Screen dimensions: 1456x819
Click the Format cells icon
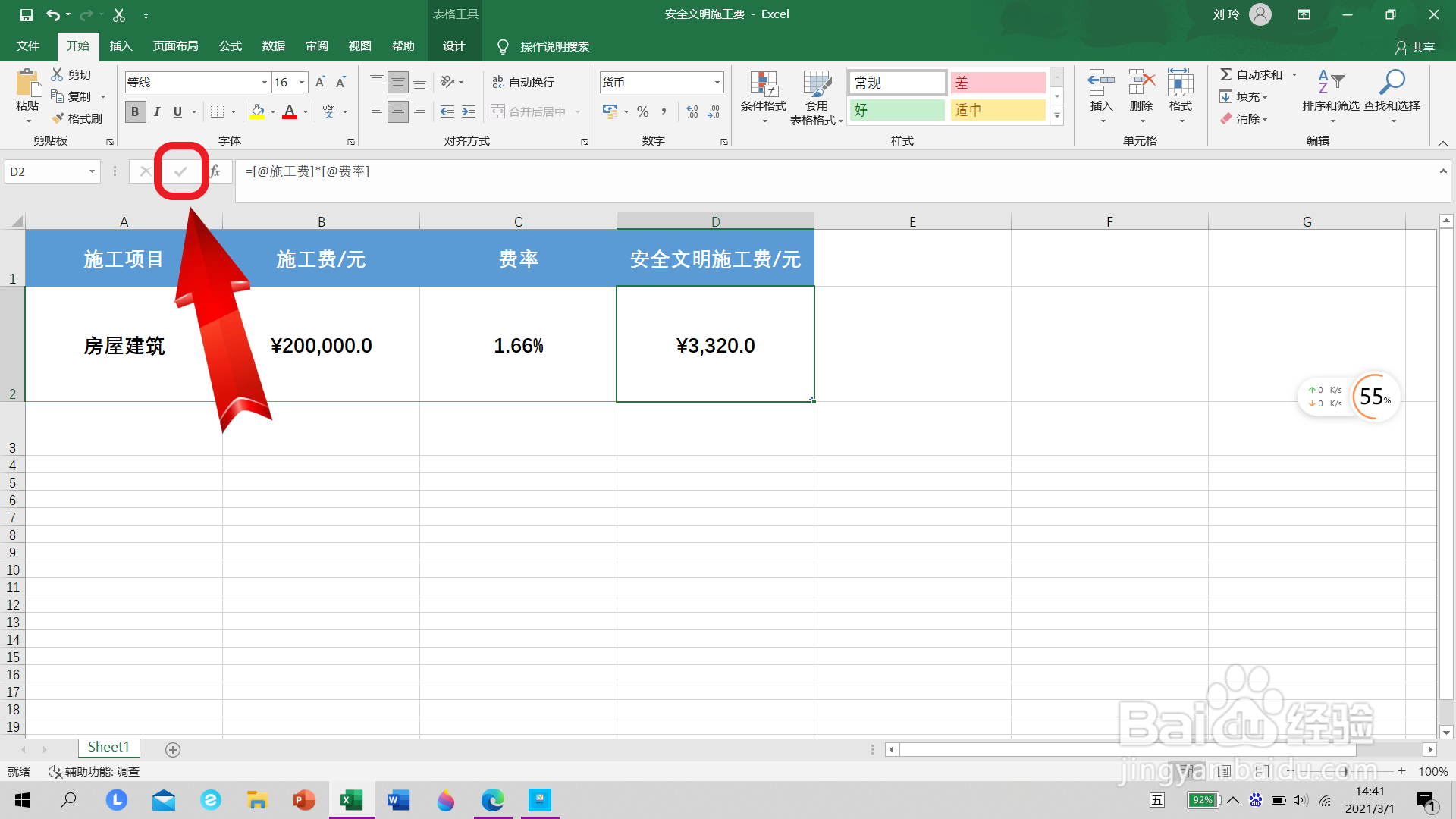[1181, 82]
